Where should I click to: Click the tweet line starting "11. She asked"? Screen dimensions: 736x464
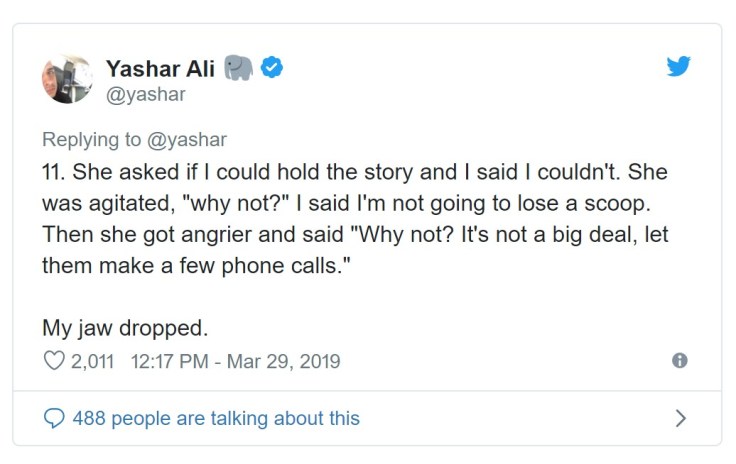pos(353,171)
